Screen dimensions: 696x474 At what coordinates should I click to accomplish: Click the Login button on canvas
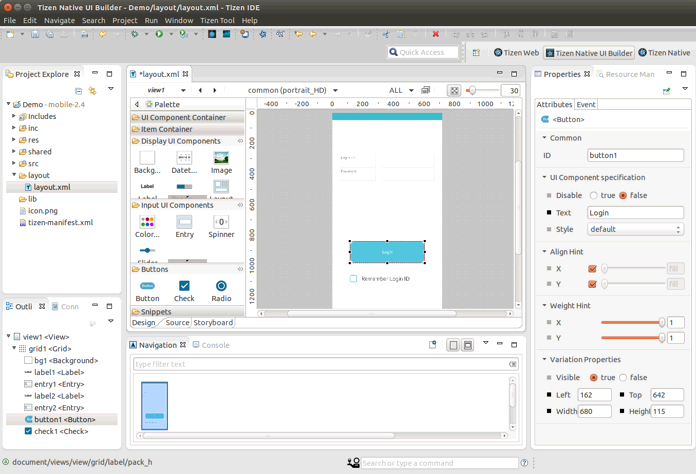387,252
